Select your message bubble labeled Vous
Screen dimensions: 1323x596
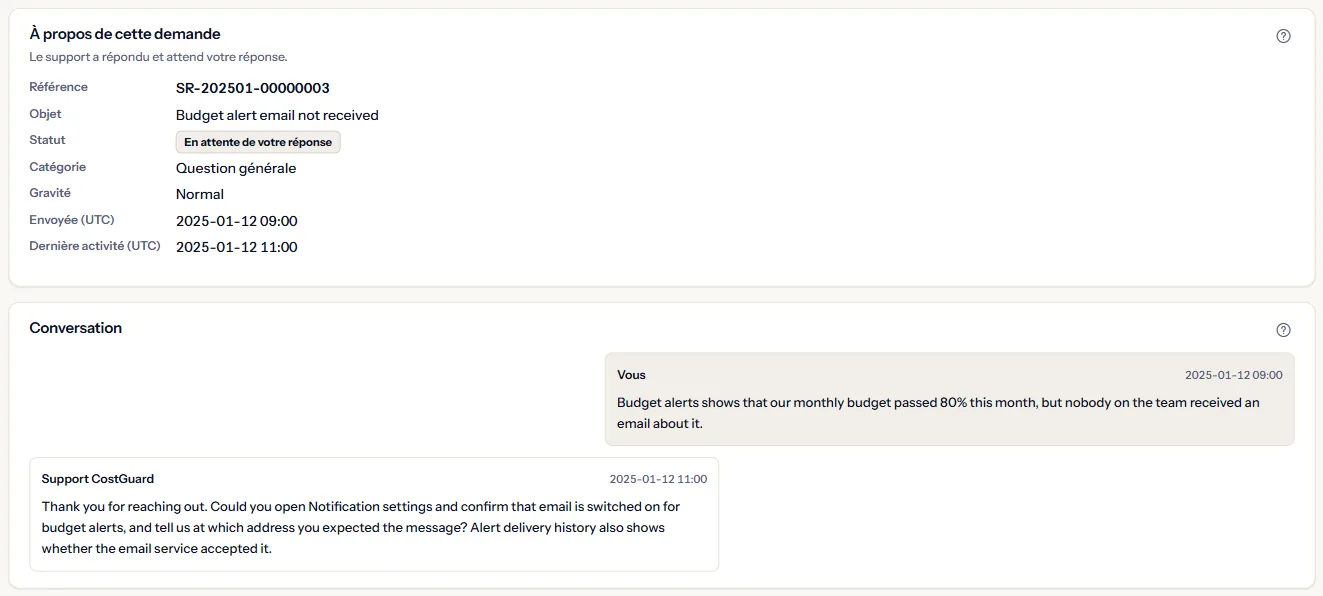pos(949,399)
